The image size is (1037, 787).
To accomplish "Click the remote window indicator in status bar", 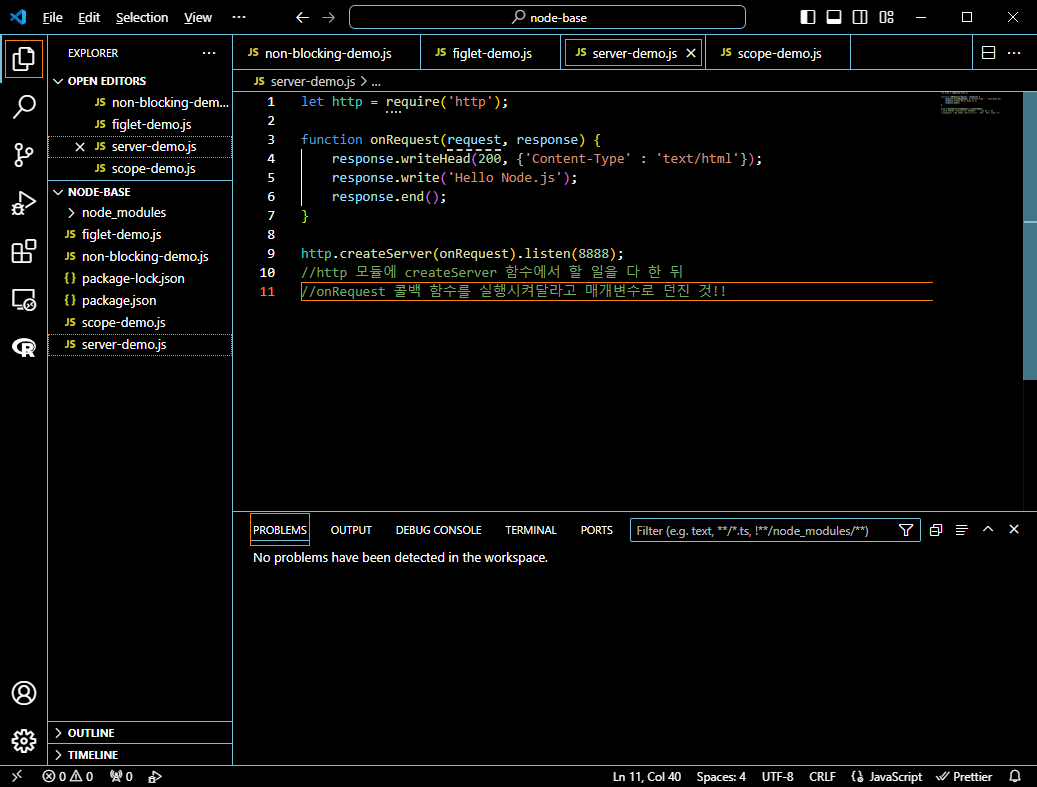I will [17, 776].
